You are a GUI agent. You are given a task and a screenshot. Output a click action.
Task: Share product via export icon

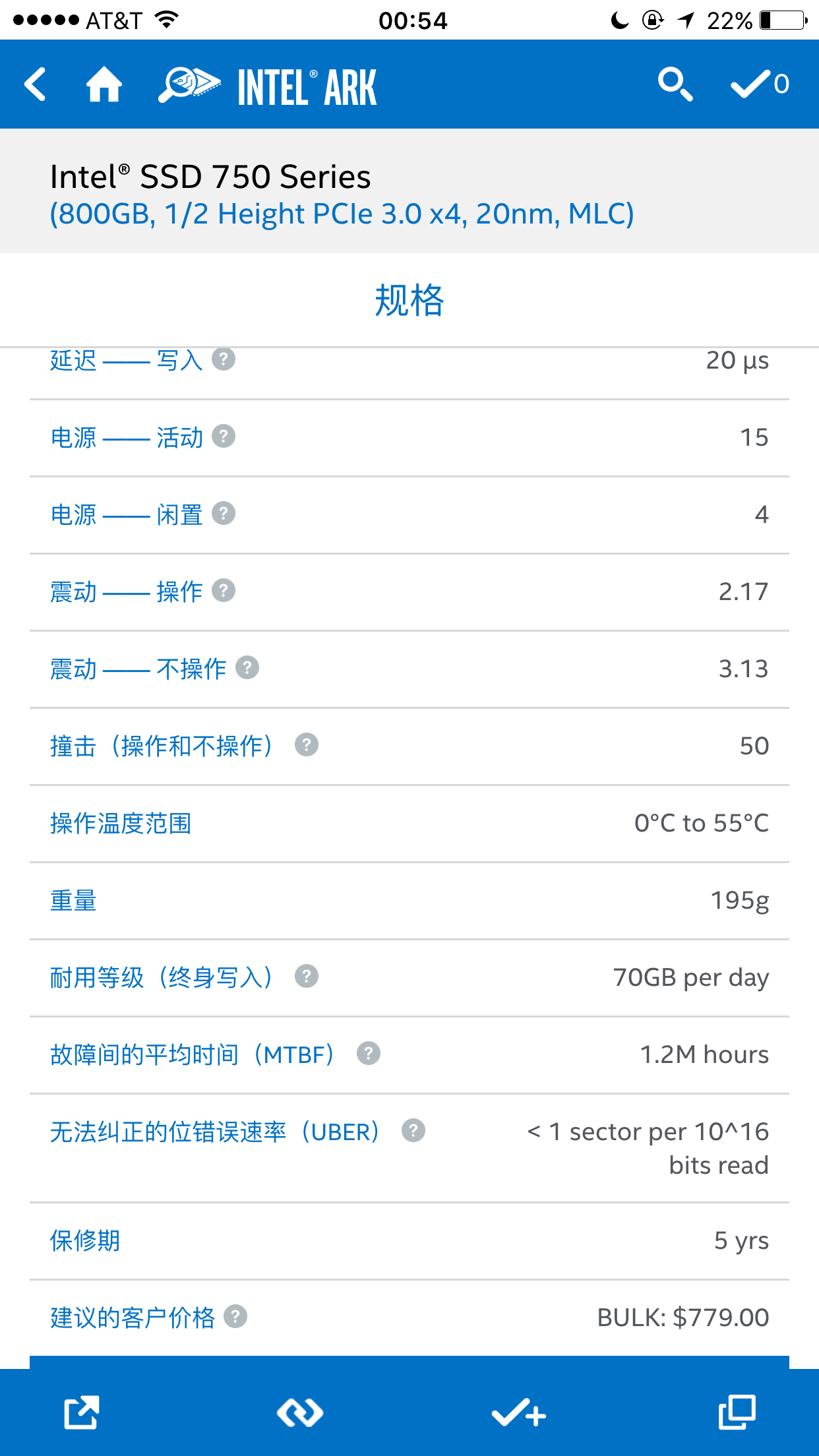click(x=82, y=1412)
